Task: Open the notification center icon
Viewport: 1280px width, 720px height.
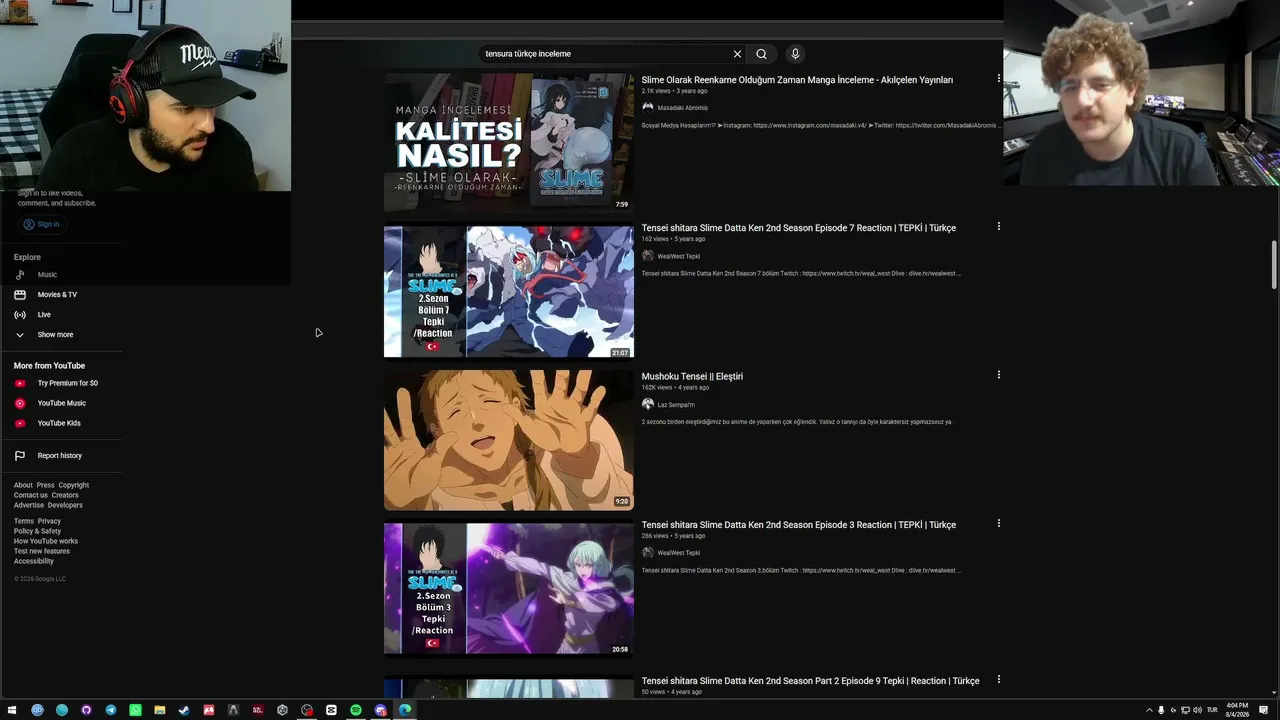Action: point(1264,710)
